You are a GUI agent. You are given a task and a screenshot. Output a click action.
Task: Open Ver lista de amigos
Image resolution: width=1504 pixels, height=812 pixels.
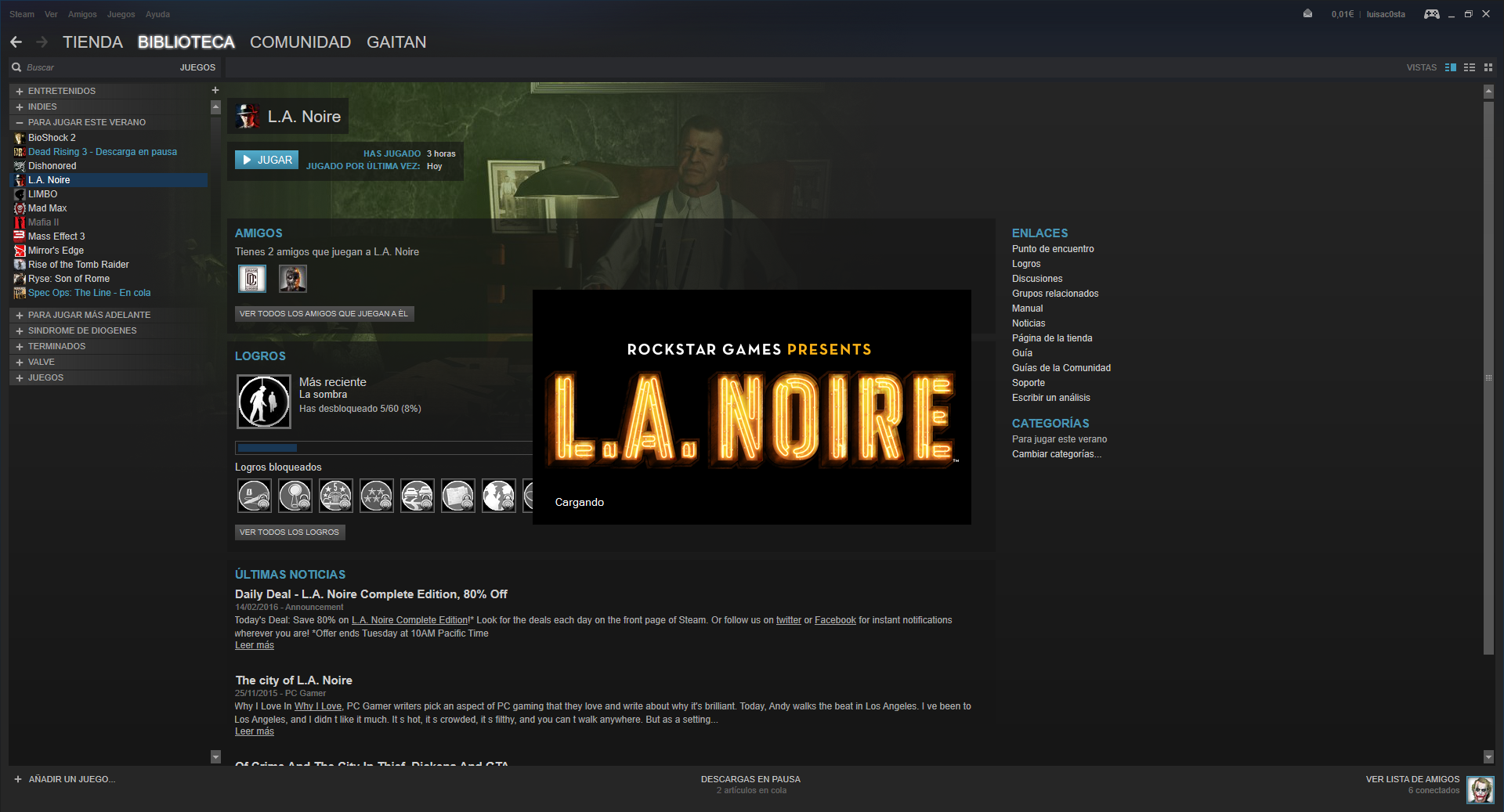coord(1412,779)
